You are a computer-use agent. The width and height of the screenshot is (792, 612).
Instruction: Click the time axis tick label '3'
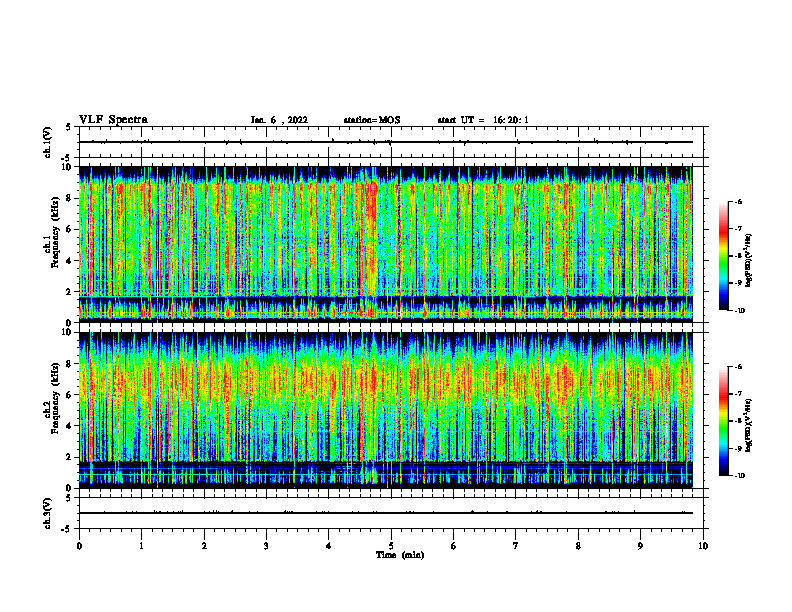click(266, 546)
